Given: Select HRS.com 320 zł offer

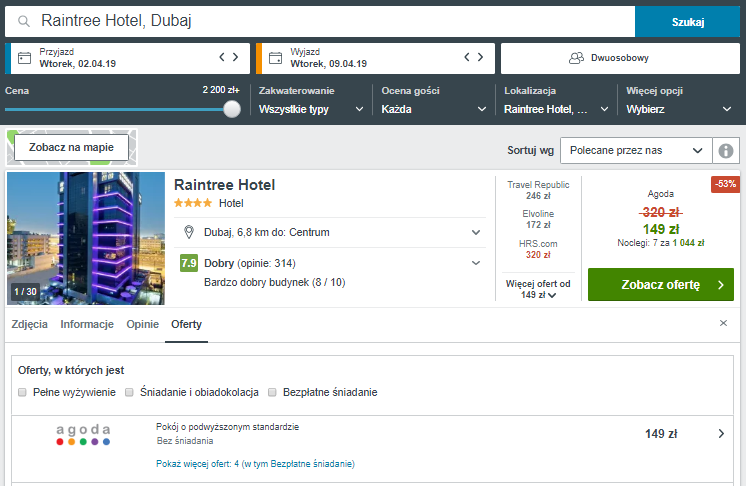Looking at the screenshot, I should coord(538,249).
